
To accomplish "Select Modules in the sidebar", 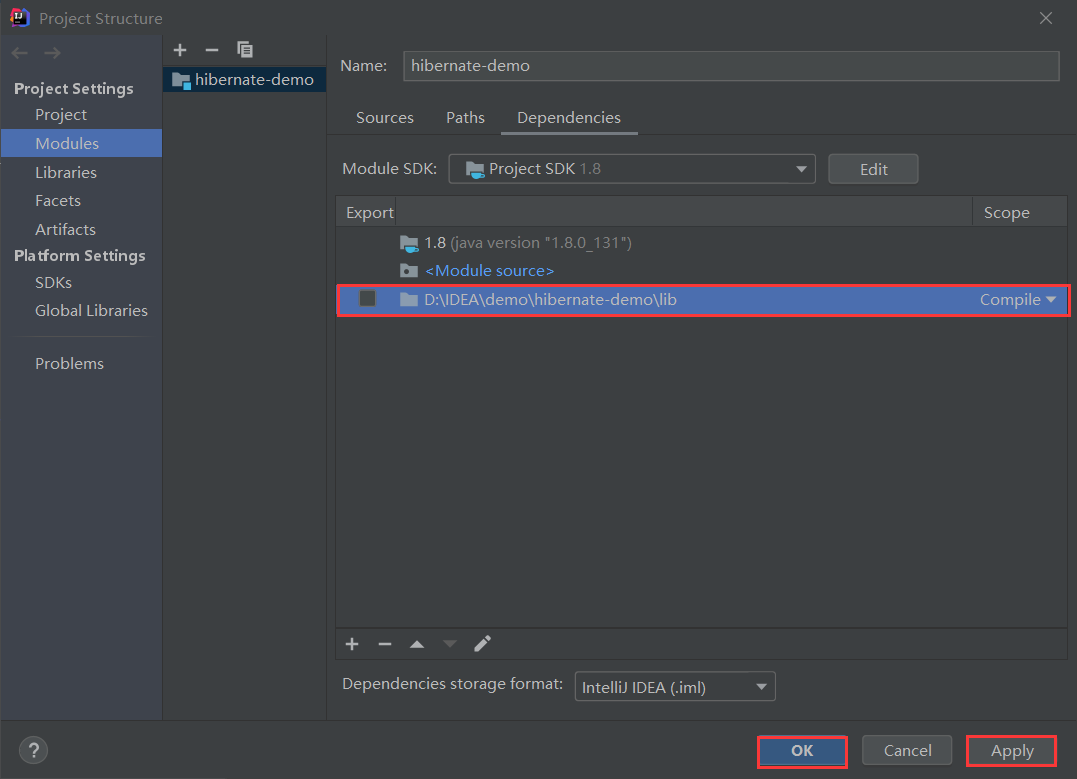I will tap(82, 144).
